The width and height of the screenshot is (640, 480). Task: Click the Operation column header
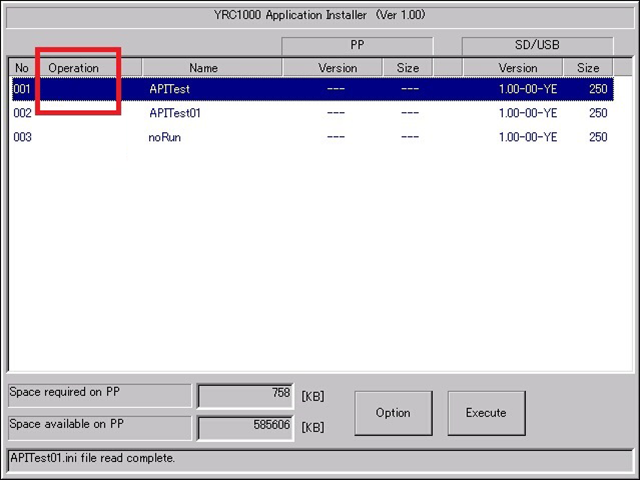tap(74, 68)
